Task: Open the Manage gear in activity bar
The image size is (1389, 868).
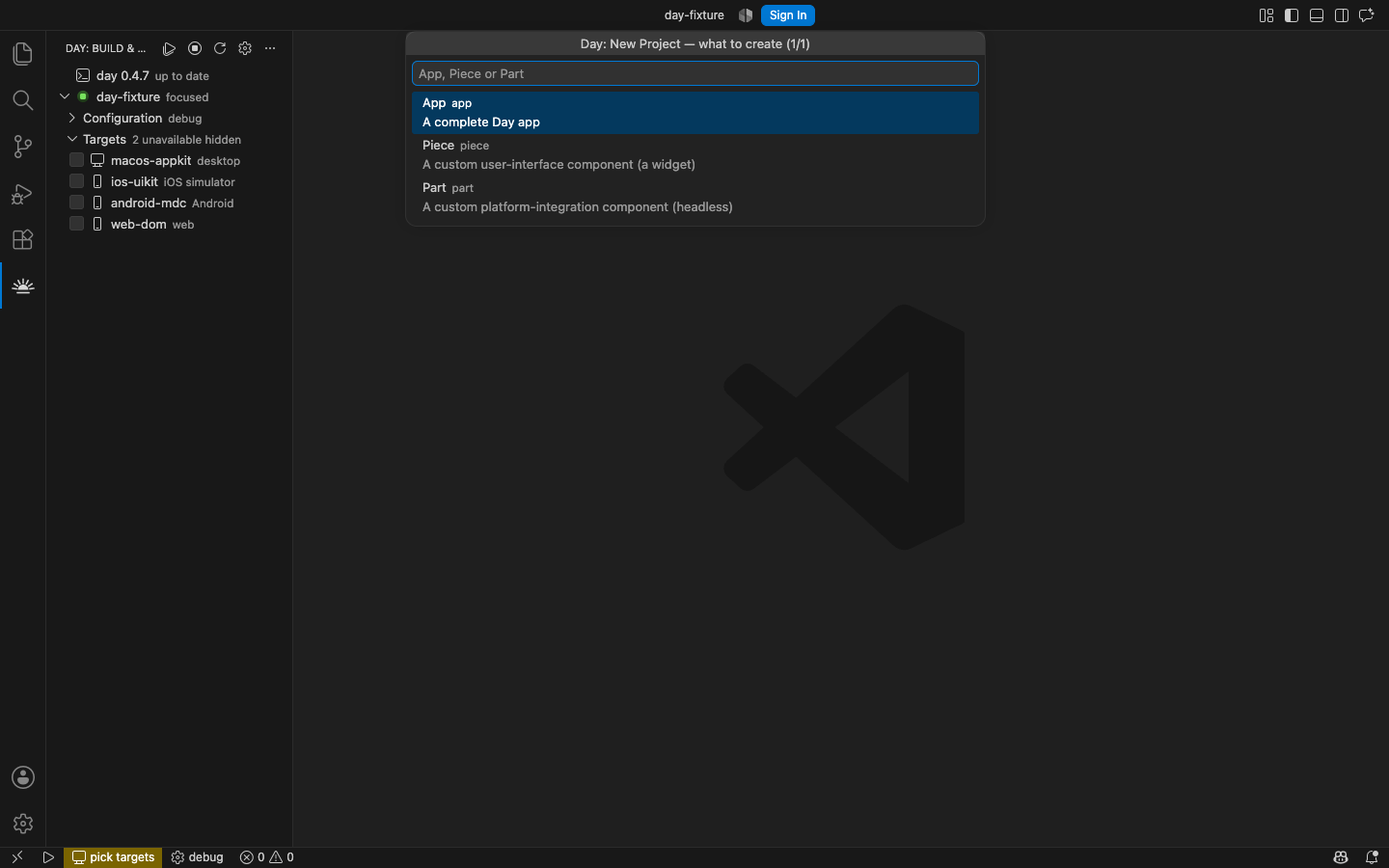Action: tap(23, 824)
